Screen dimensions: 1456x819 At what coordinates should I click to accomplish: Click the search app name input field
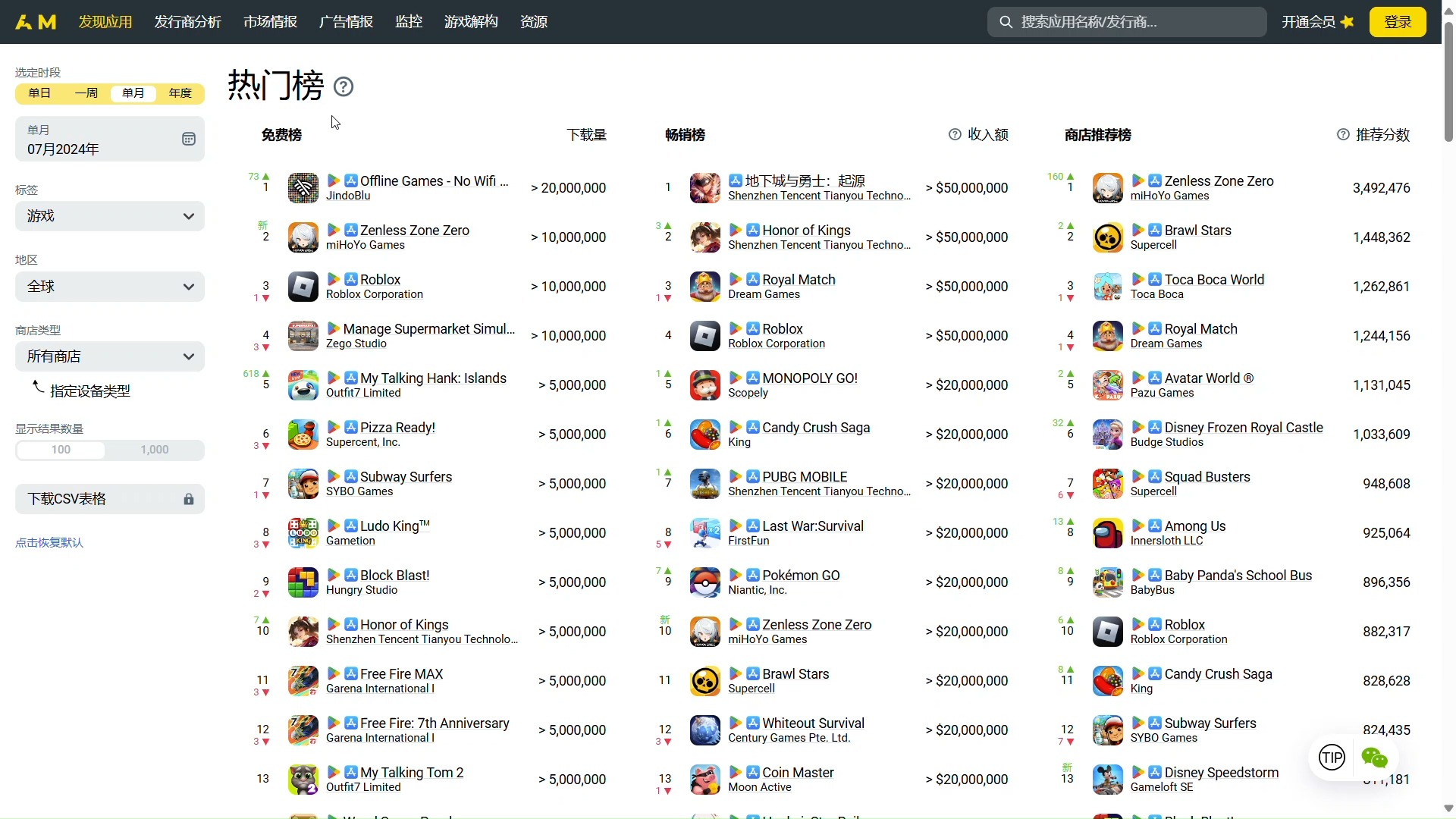(x=1127, y=22)
